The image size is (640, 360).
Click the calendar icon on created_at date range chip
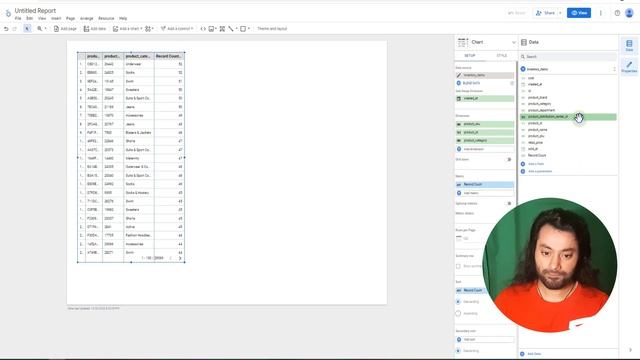[459, 98]
